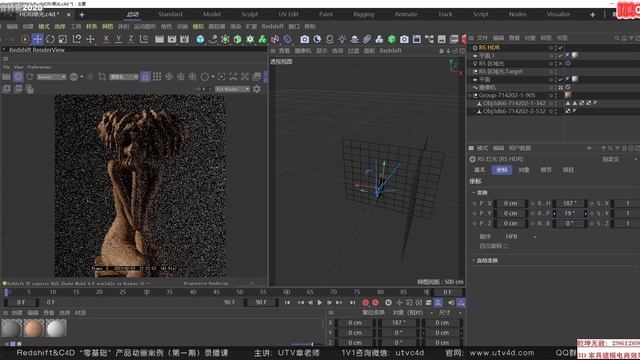Image resolution: width=640 pixels, height=360 pixels.
Task: Open the coordinate object relative dropdown
Action: point(413,313)
